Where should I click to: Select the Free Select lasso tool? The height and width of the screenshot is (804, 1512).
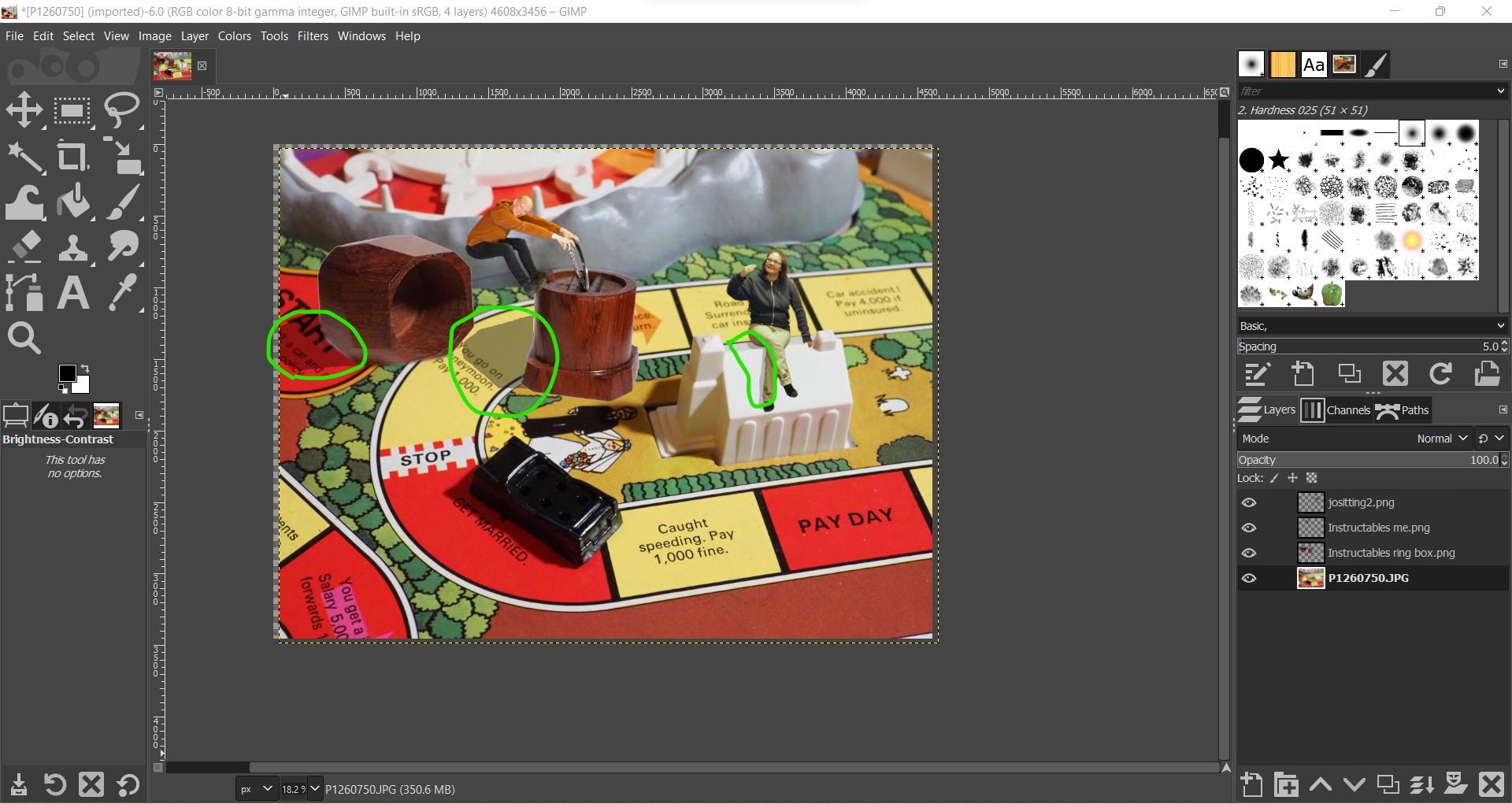click(122, 109)
